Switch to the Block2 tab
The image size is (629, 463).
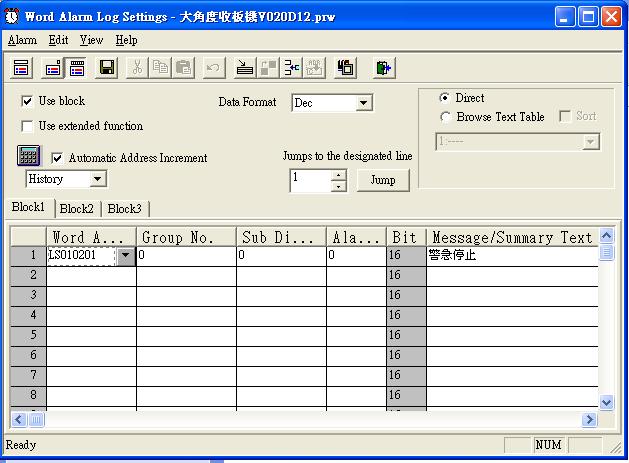(x=76, y=209)
